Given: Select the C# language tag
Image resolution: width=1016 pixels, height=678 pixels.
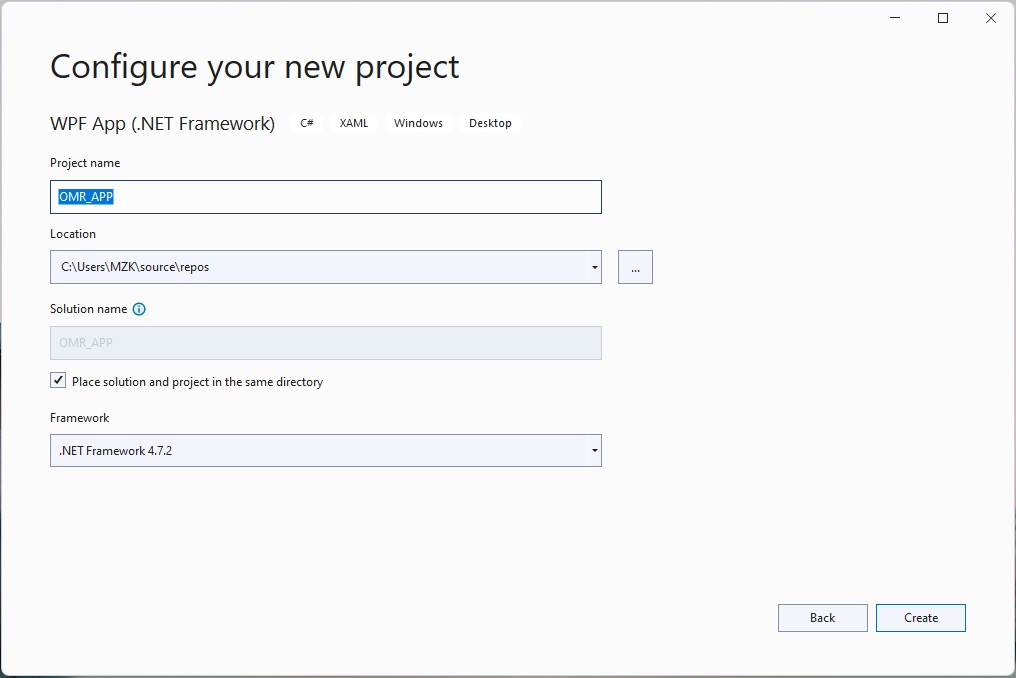Looking at the screenshot, I should [x=306, y=122].
